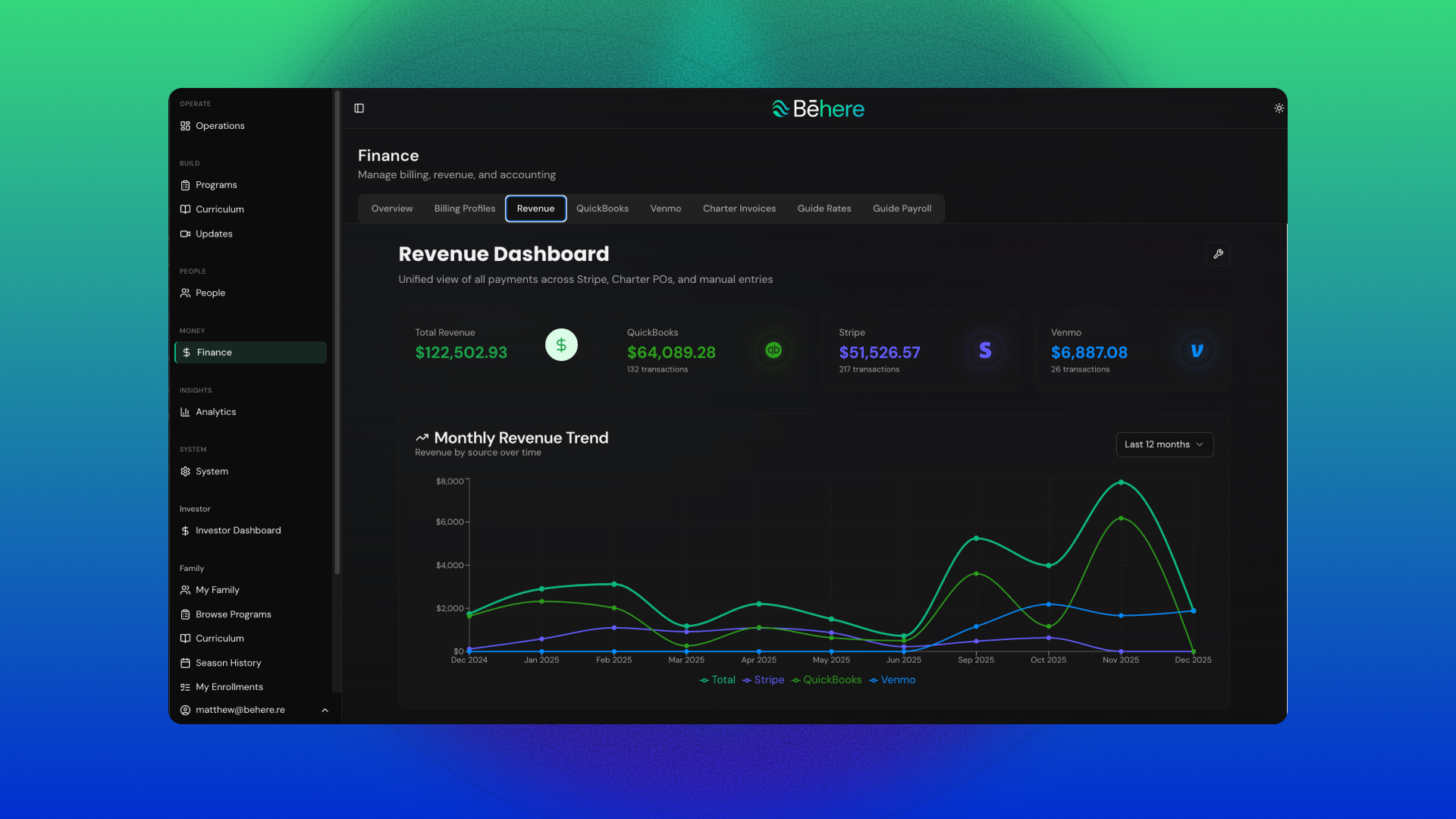Switch to the Guide Payroll tab
The width and height of the screenshot is (1456, 819).
[x=902, y=209]
